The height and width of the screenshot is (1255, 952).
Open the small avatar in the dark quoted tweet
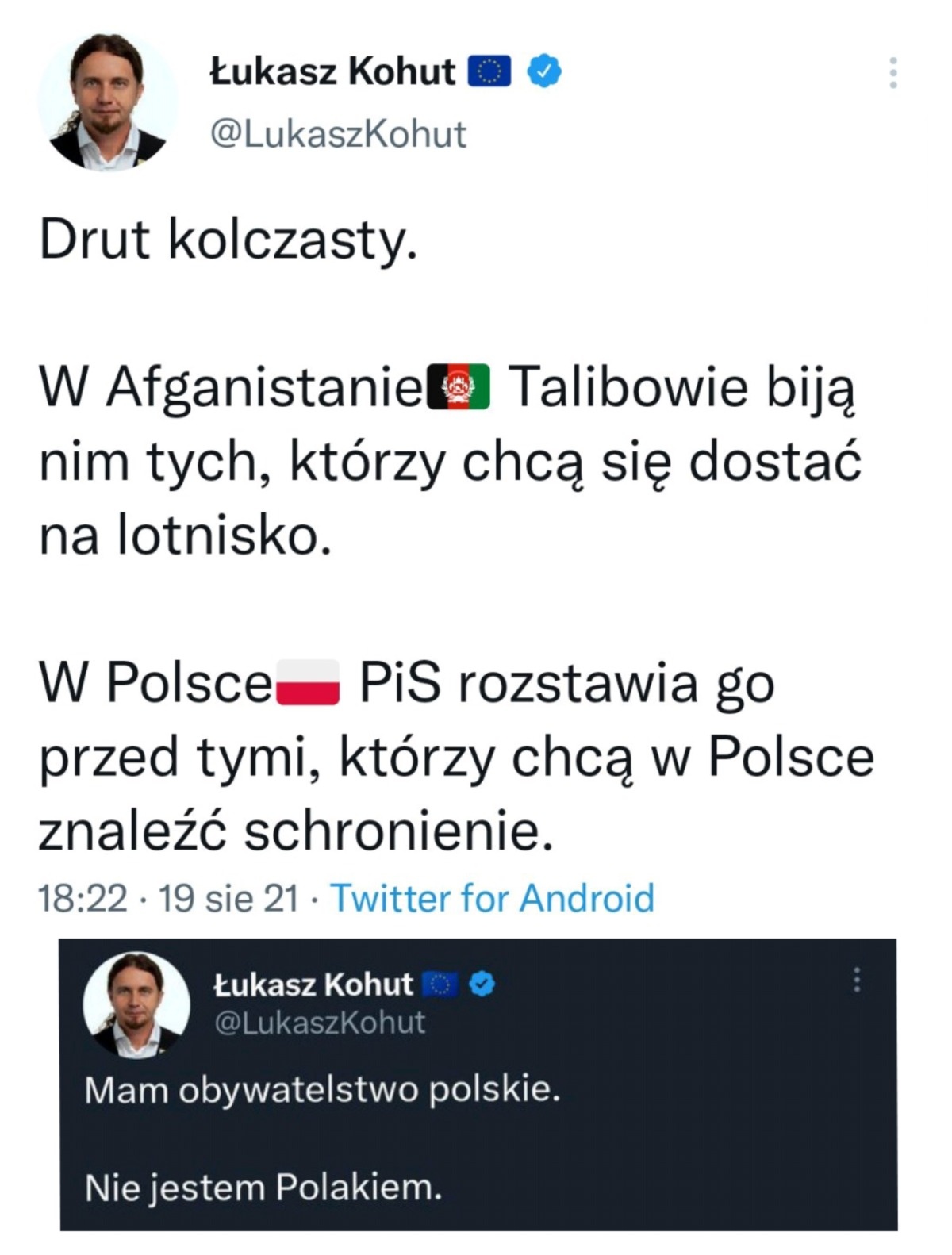pos(136,1005)
